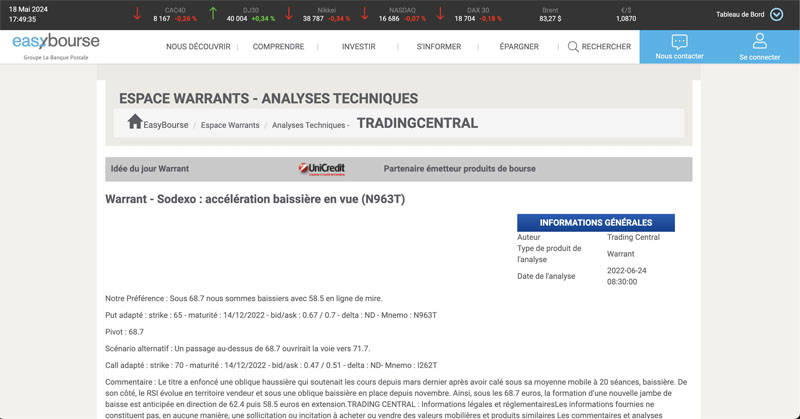
Task: Click the Idée du jour Warrant label
Action: [149, 169]
